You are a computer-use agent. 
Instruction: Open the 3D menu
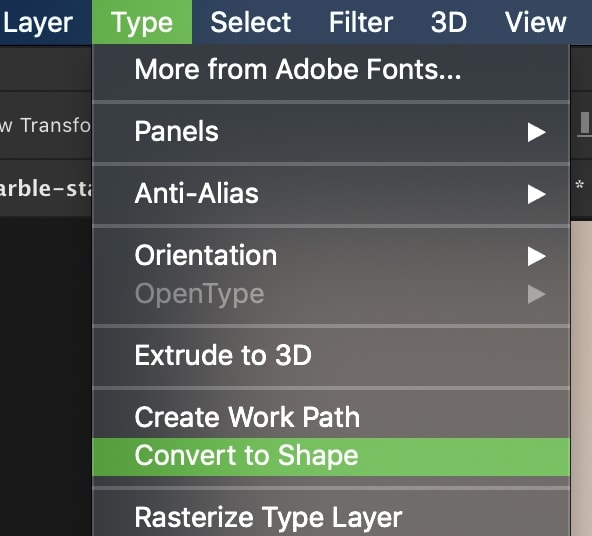tap(449, 23)
